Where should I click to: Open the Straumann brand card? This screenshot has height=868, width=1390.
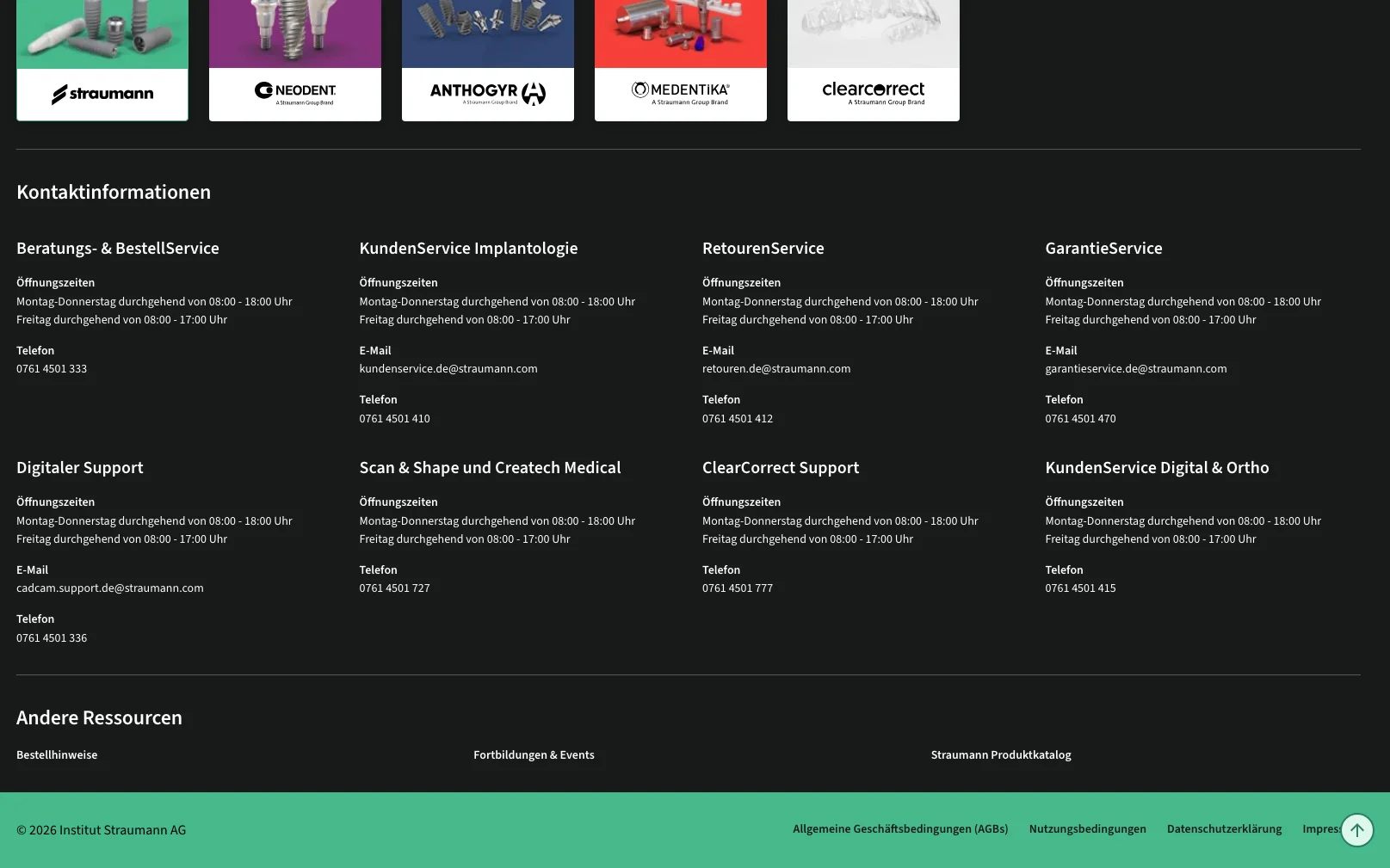click(x=102, y=60)
